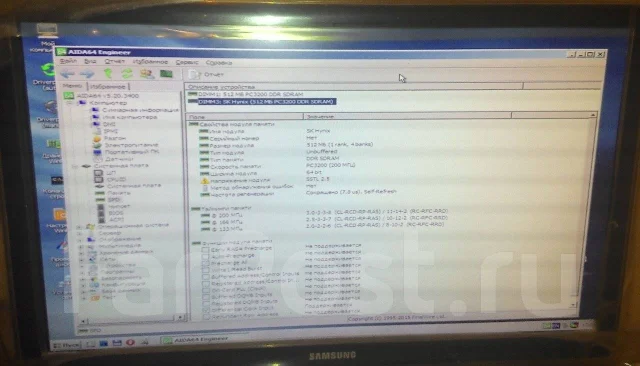Expand the Хранение данных tree node
This screenshot has height=366, width=640.
pyautogui.click(x=80, y=253)
